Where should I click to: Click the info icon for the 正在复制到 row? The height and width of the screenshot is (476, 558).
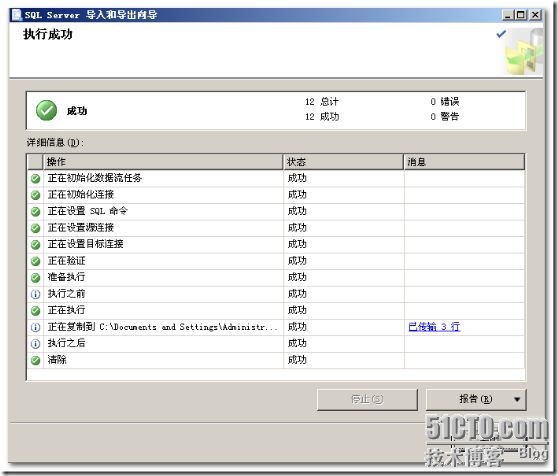35,327
